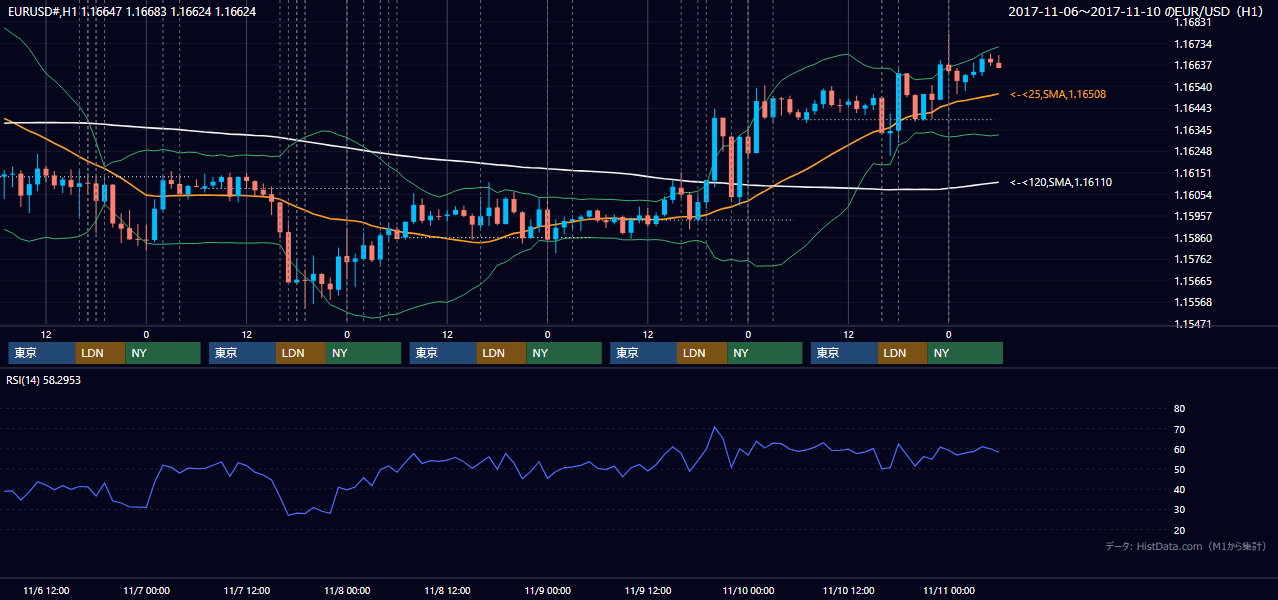Click price axis label 1.15665
Viewport: 1278px width, 600px height.
pyautogui.click(x=1193, y=281)
